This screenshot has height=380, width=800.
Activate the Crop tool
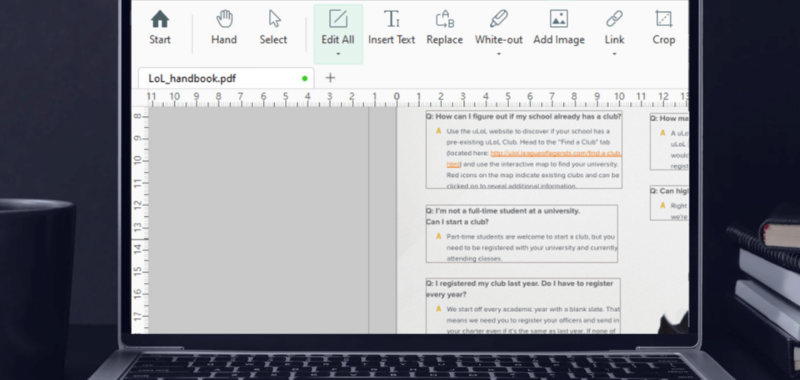tap(663, 28)
